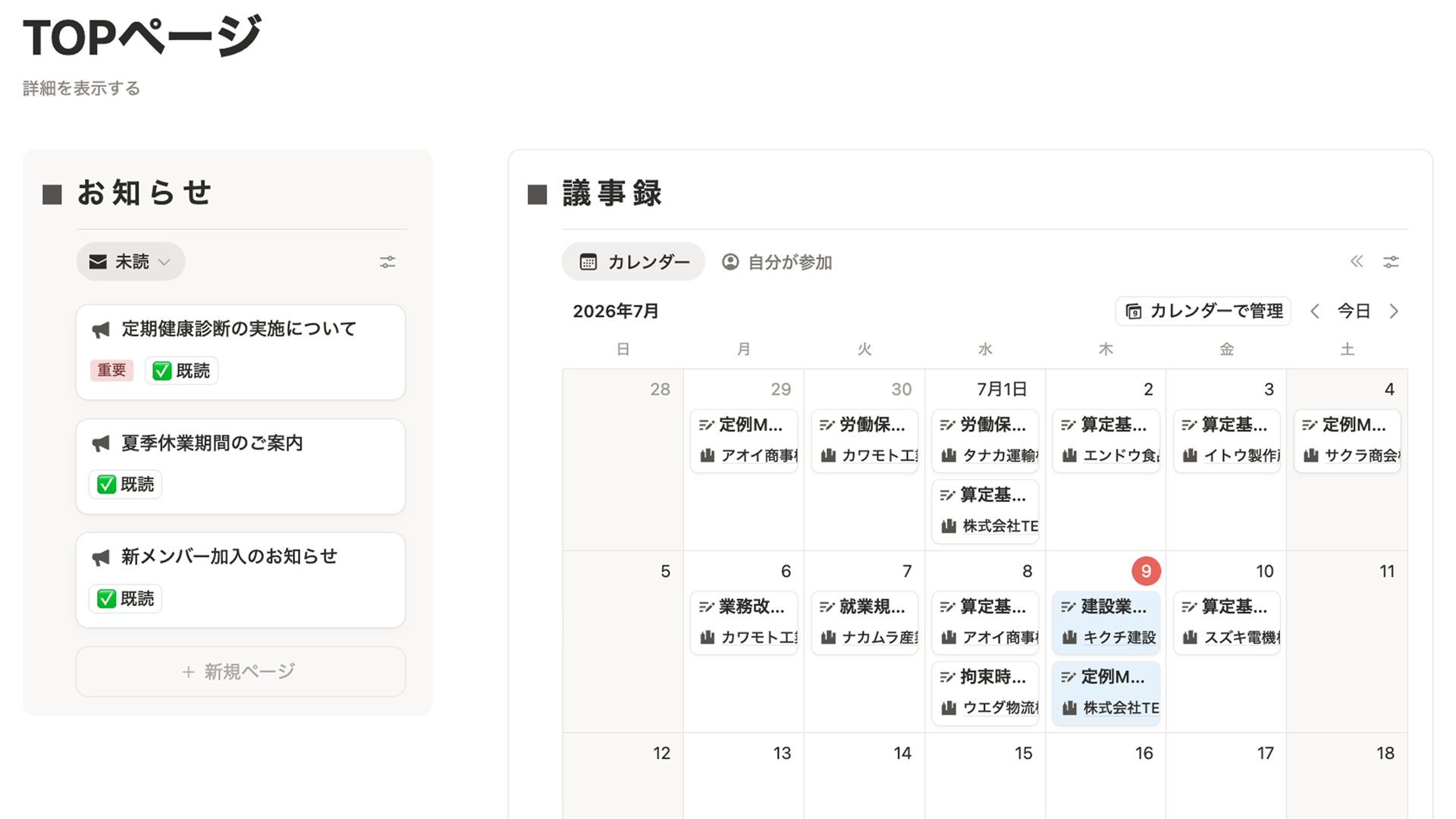Click company icon beside エンドウ食品
The height and width of the screenshot is (819, 1456).
(1069, 455)
